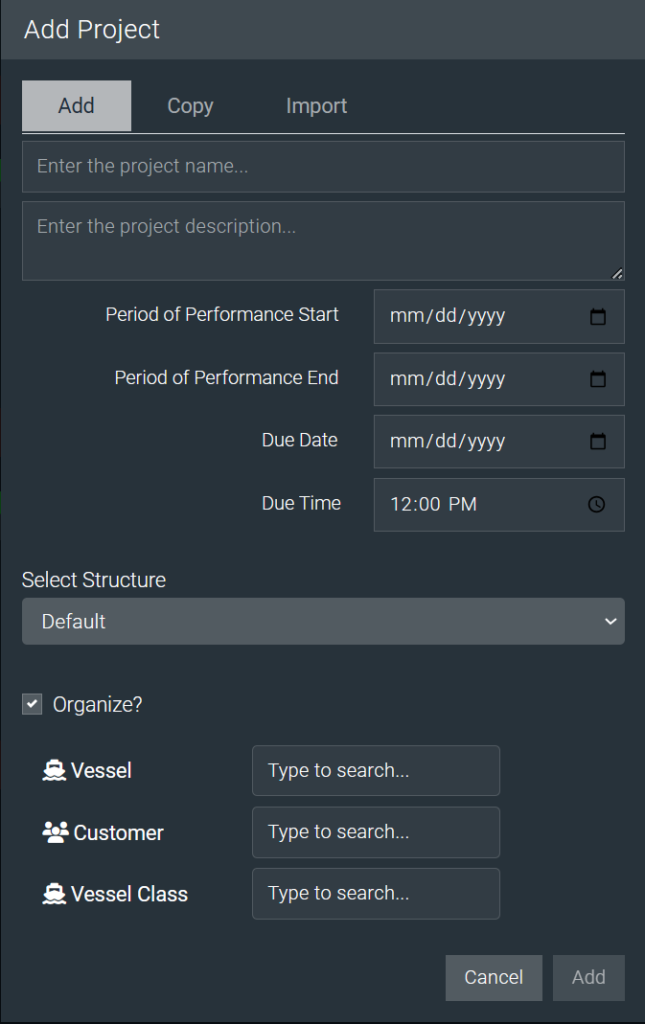Open the Due Date calendar icon
The height and width of the screenshot is (1024, 645).
[x=597, y=441]
